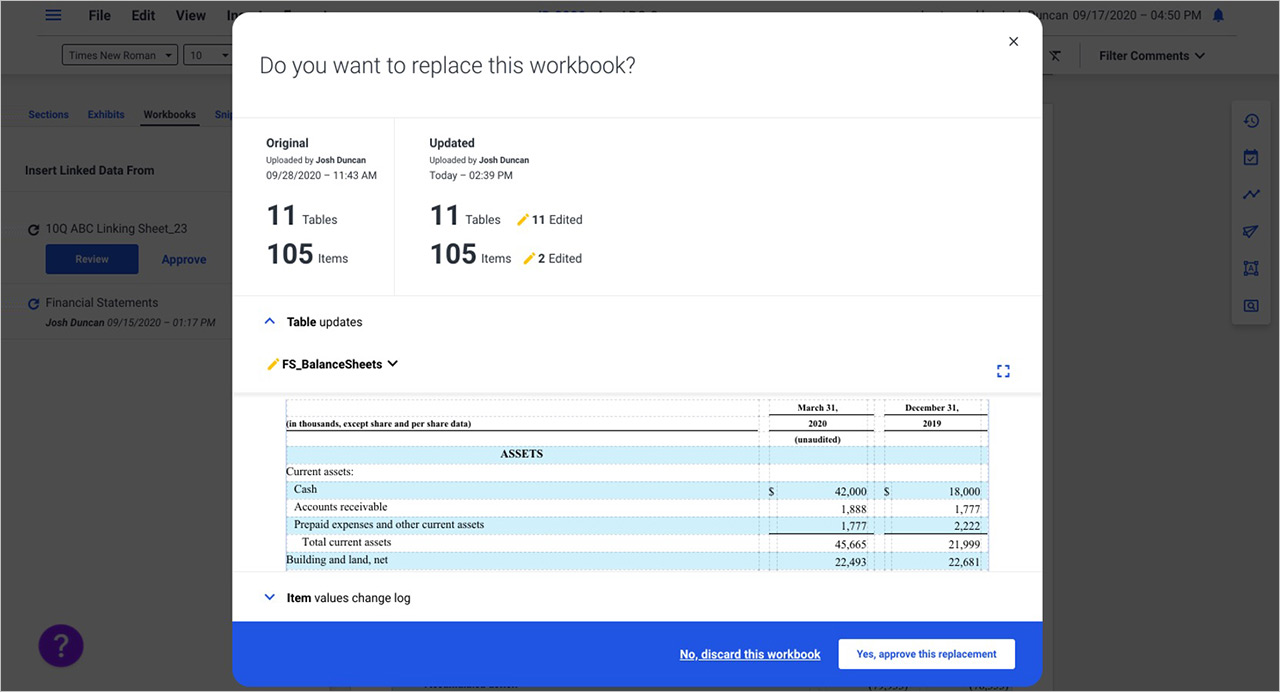
Task: Click pencil icon beside FS_BalanceSheets
Action: 273,365
